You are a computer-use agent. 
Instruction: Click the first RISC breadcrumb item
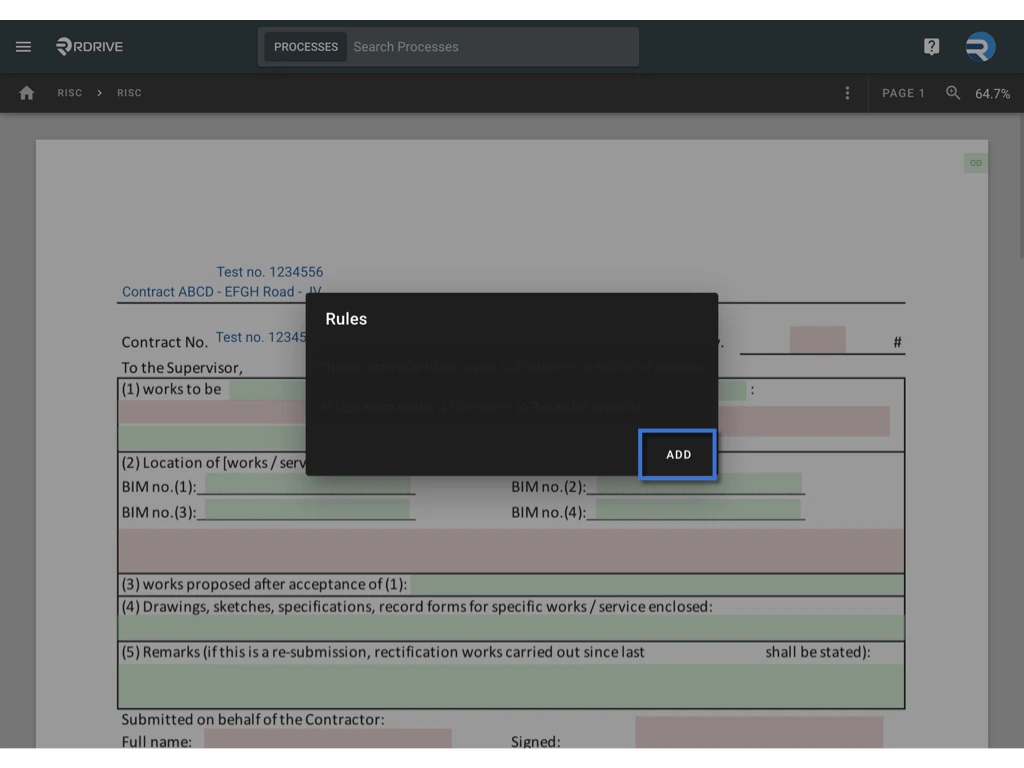(69, 92)
